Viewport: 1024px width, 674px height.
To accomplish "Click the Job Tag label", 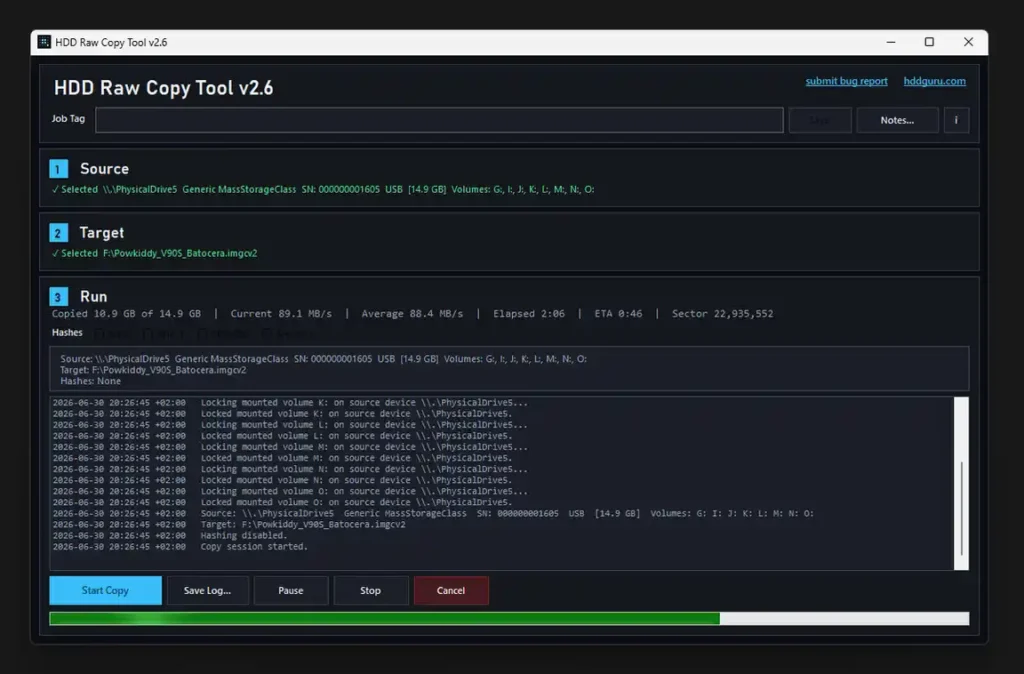I will [x=68, y=119].
